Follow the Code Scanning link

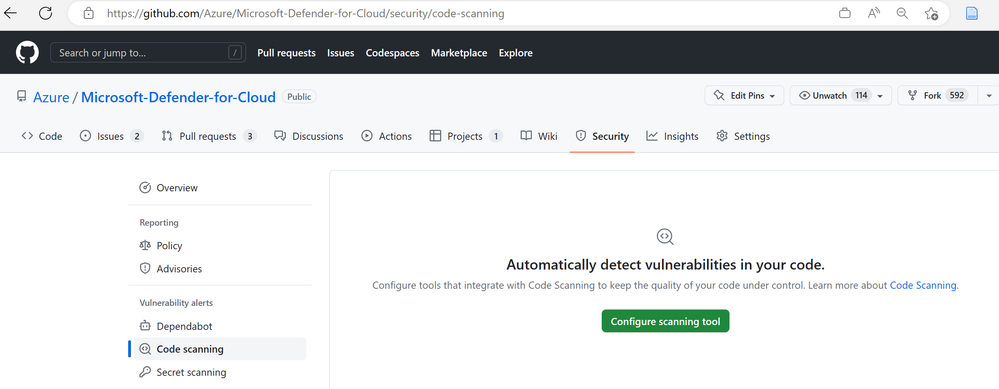[923, 286]
